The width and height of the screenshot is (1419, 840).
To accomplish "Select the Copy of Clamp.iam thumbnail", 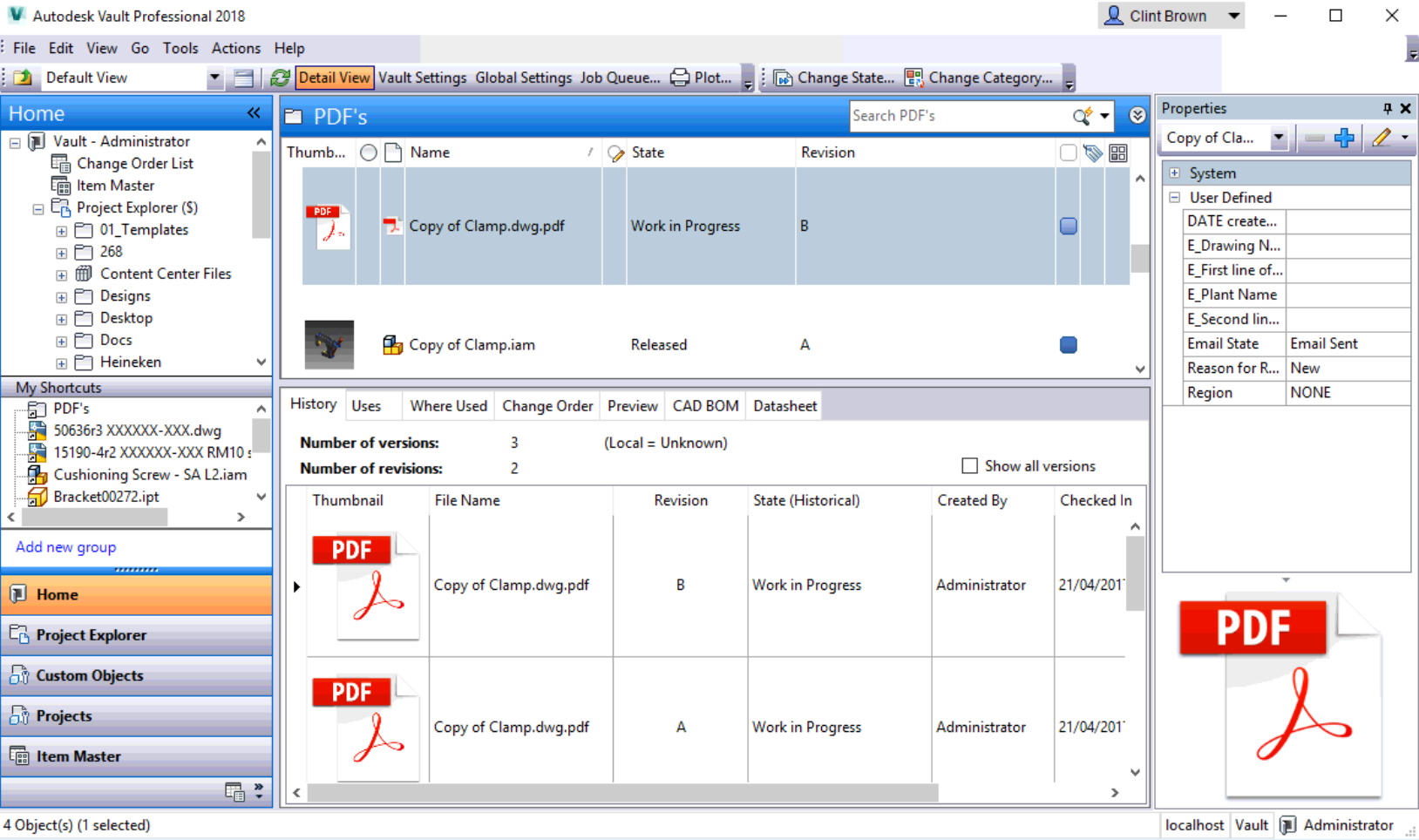I will pyautogui.click(x=329, y=345).
